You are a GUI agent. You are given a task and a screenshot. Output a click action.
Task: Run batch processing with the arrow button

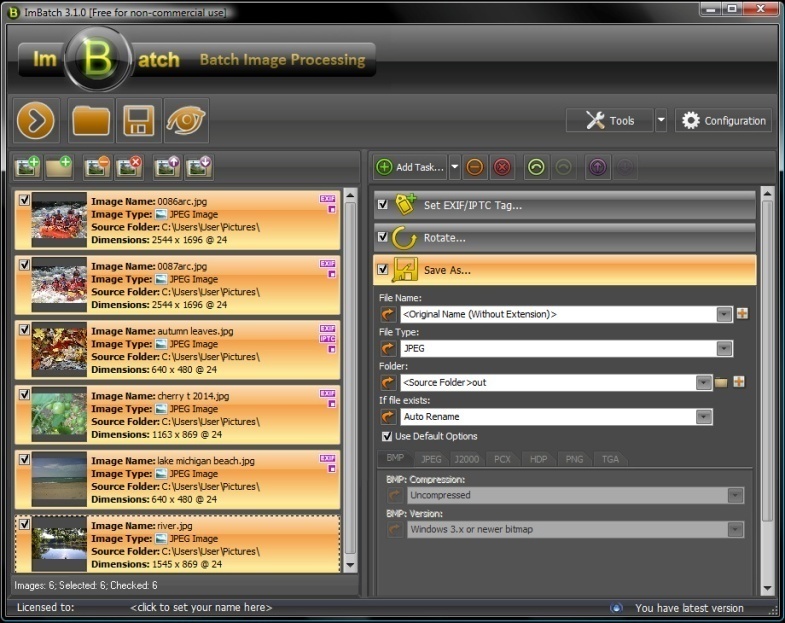[37, 121]
